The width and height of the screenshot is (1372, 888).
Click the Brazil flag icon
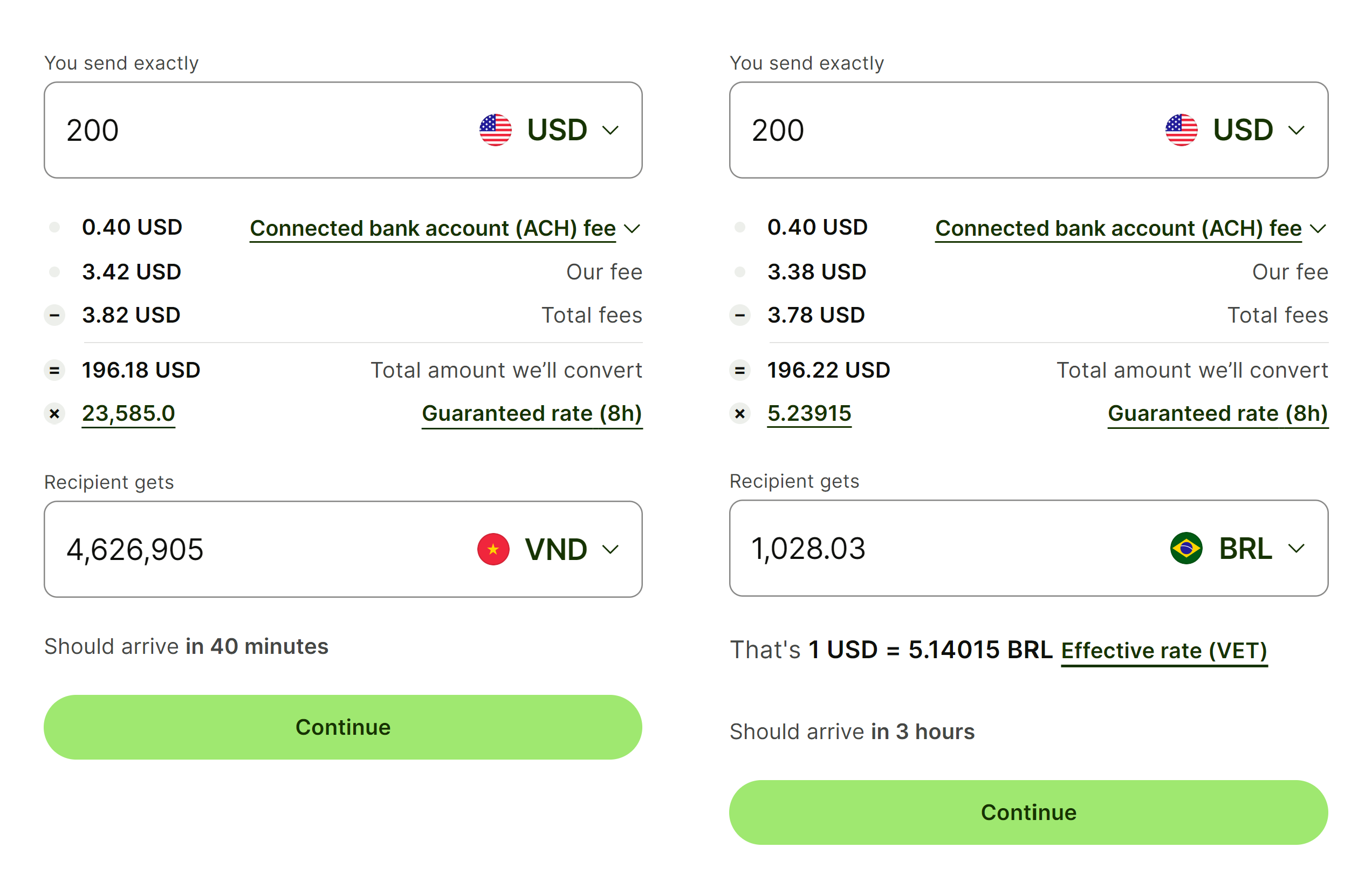[x=1186, y=548]
